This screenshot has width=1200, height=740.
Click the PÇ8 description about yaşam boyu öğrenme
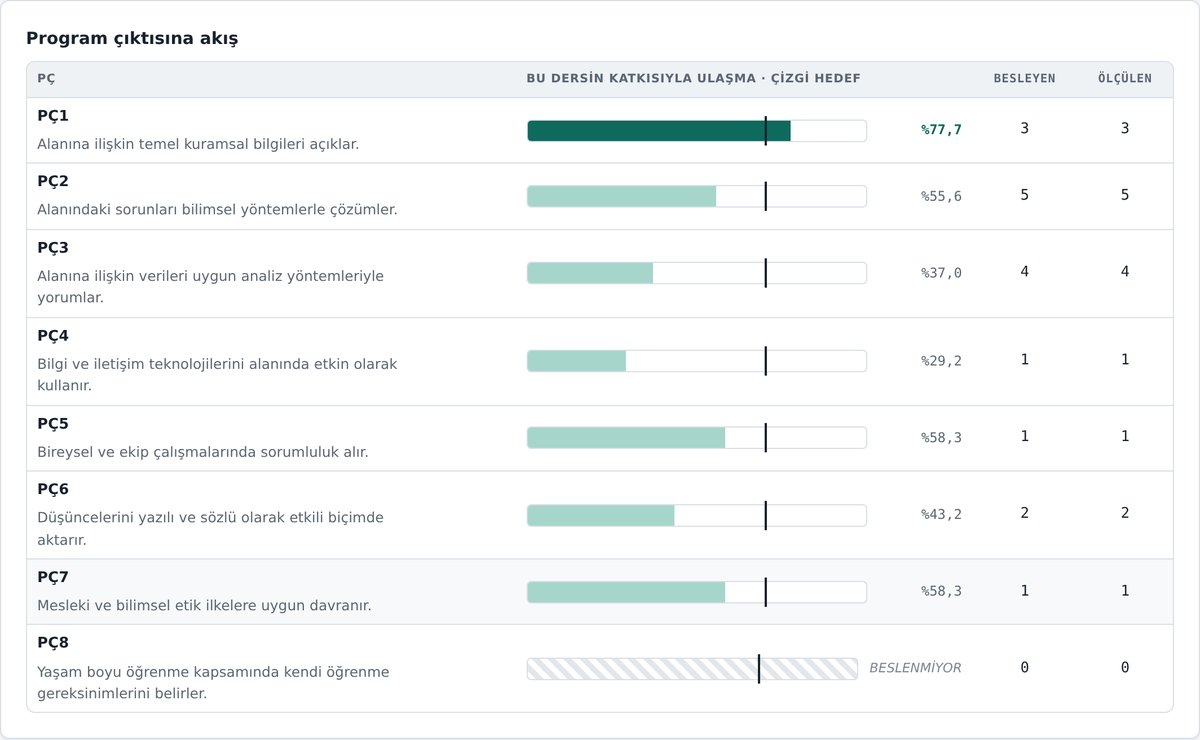(213, 683)
